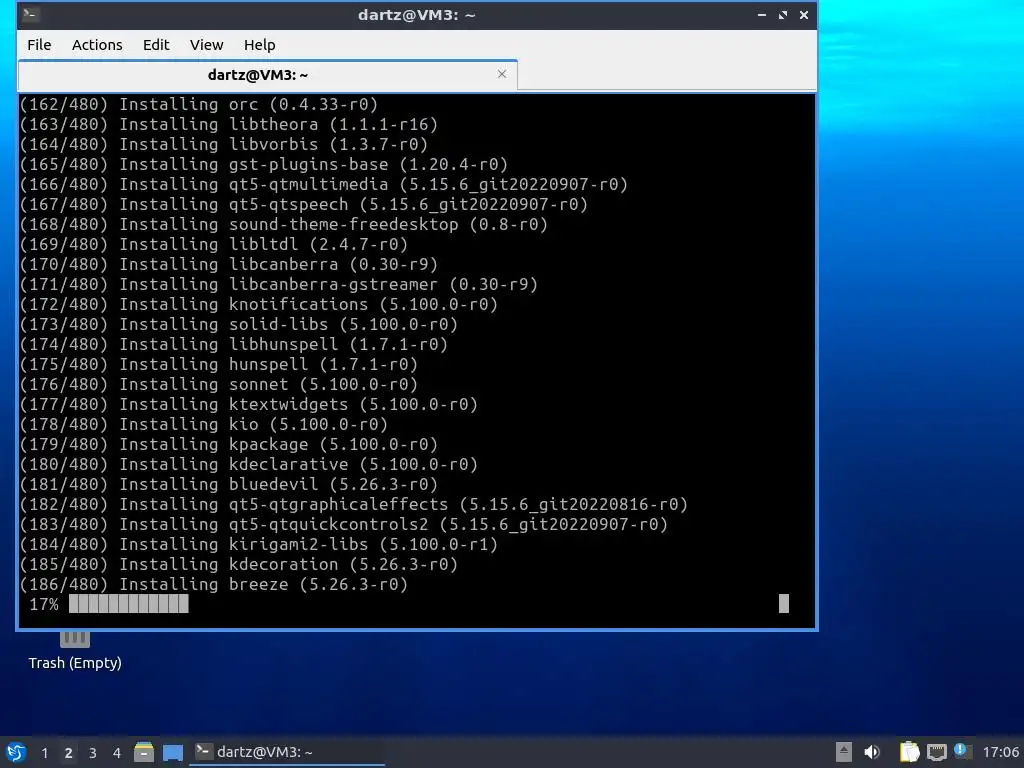Click the line installing orc

(x=199, y=104)
